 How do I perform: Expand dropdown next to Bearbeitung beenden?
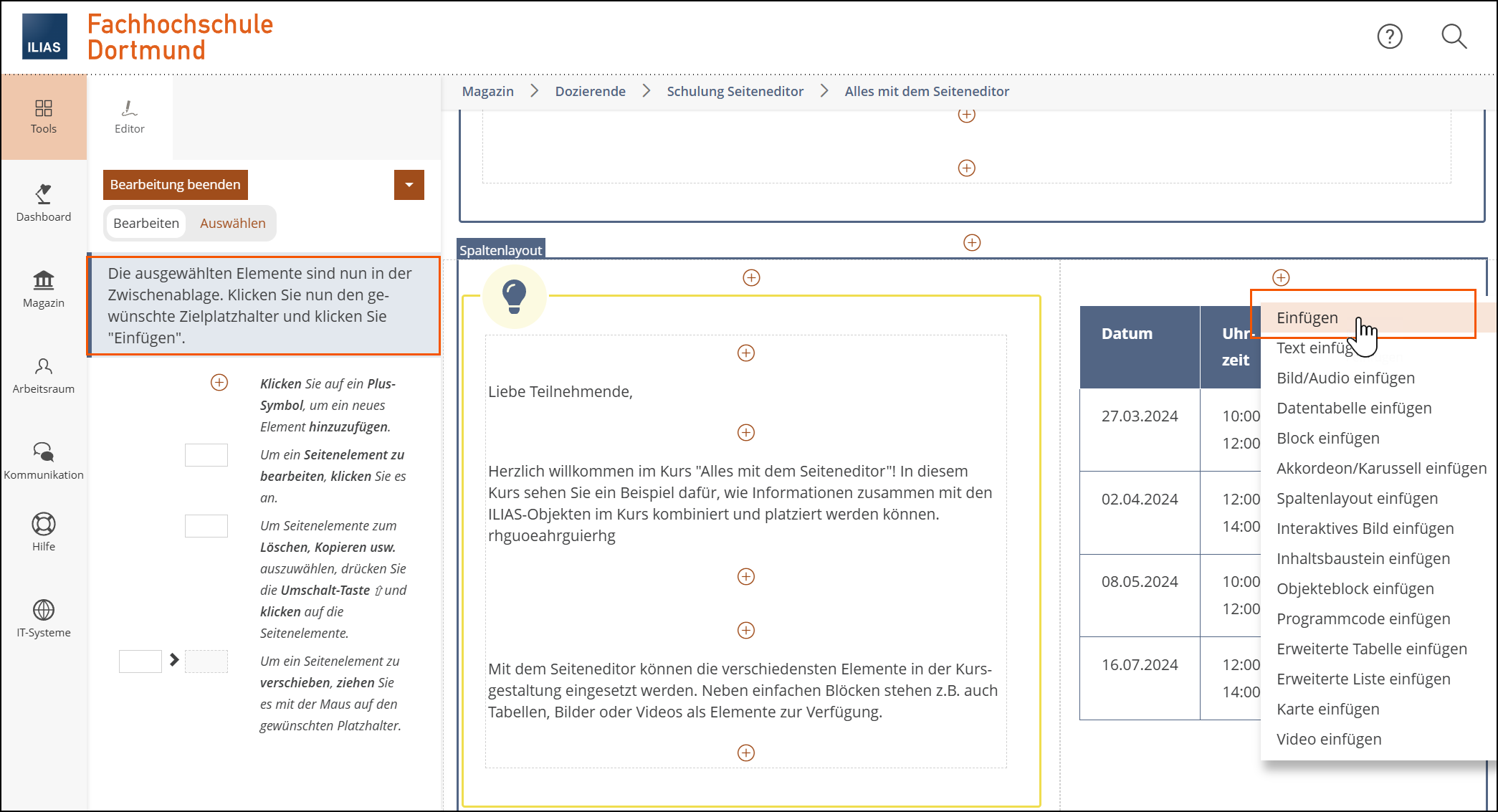(x=409, y=185)
